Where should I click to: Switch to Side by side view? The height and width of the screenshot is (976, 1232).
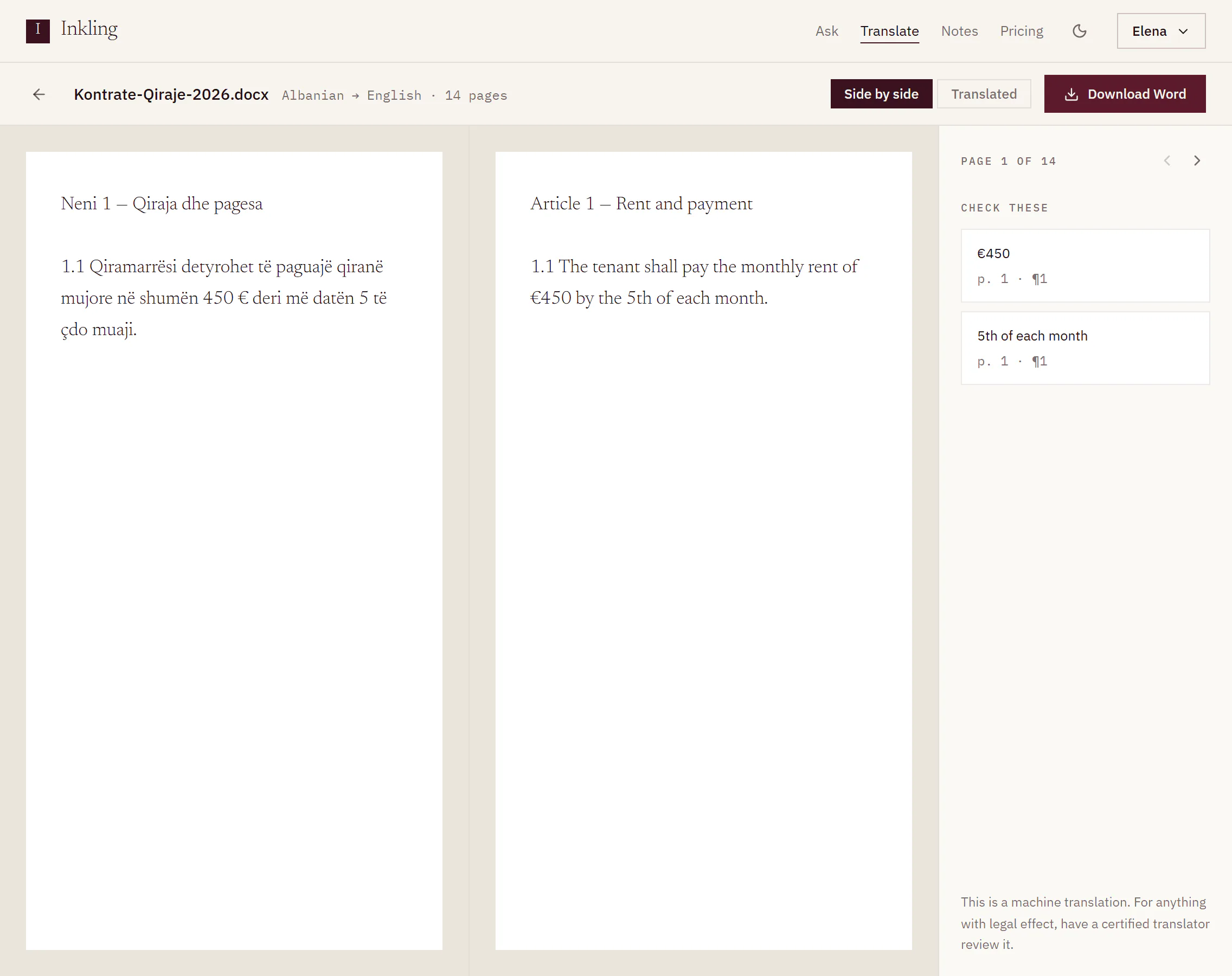881,94
